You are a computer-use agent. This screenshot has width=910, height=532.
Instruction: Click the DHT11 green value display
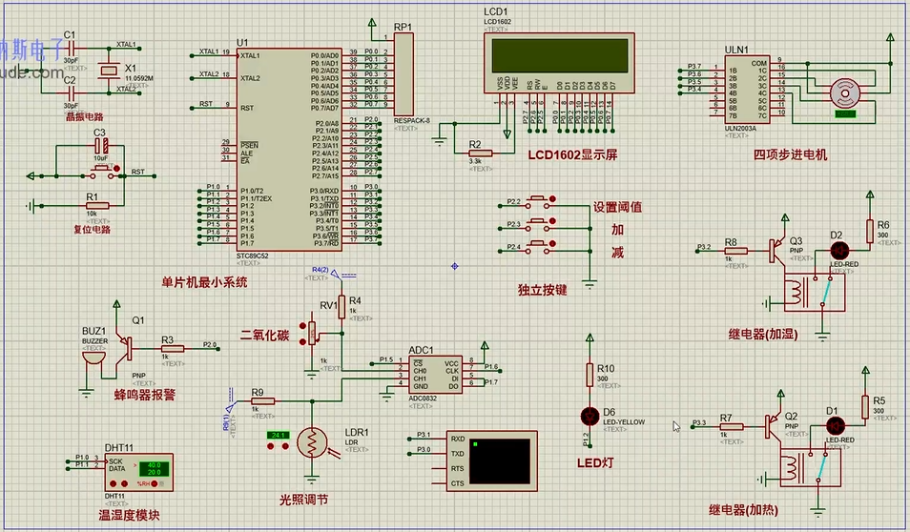click(154, 469)
